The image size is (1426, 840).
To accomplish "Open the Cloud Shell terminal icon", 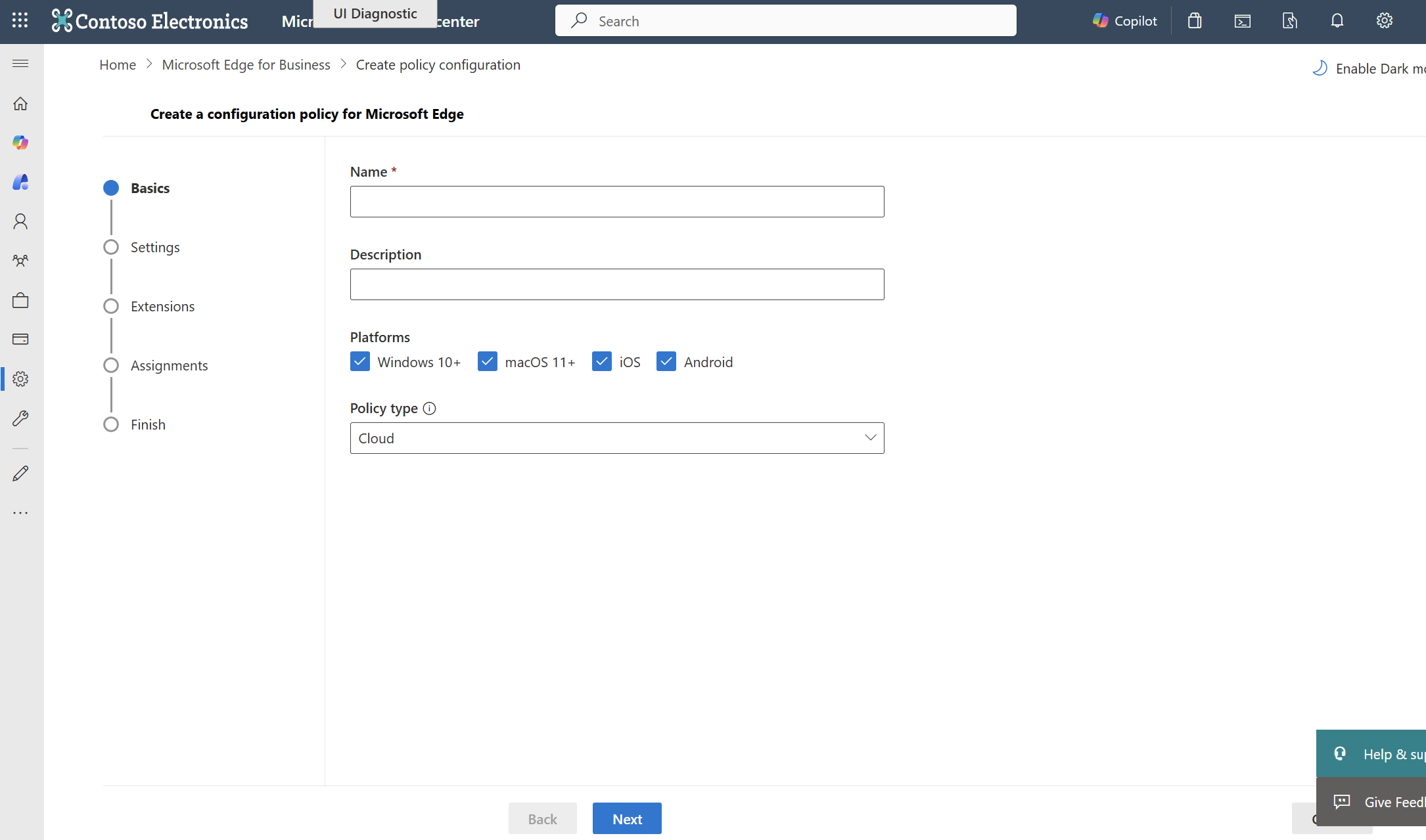I will pyautogui.click(x=1242, y=21).
